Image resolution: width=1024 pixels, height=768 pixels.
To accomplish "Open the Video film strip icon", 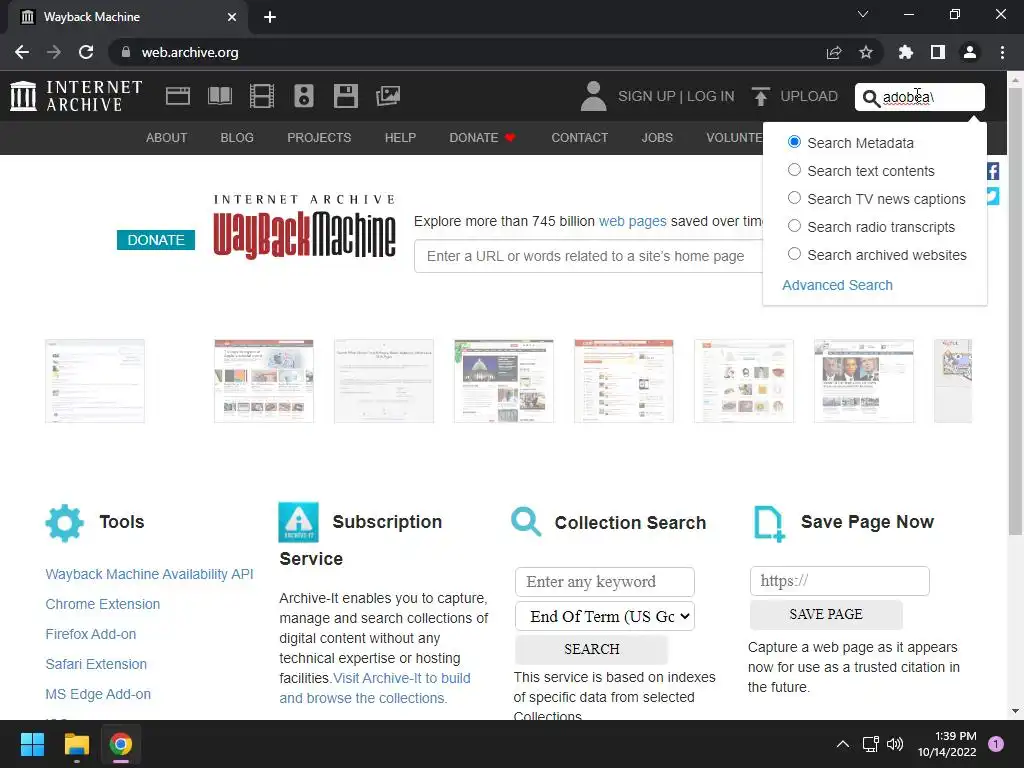I will (262, 96).
